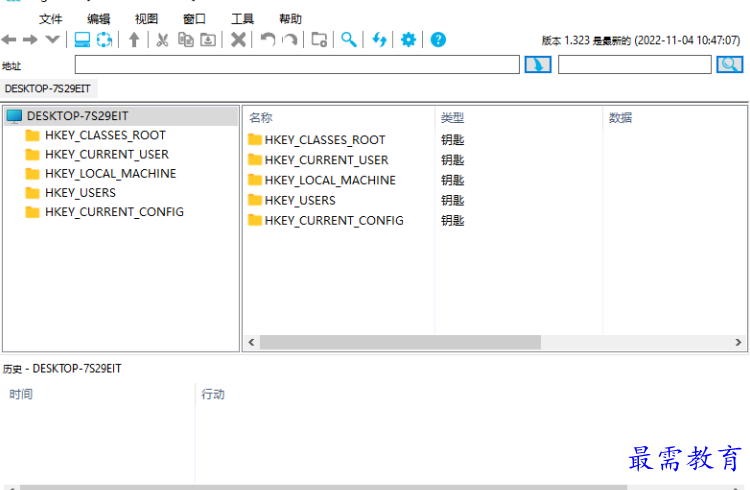
Task: Open the 窗口 menu
Action: [x=194, y=19]
